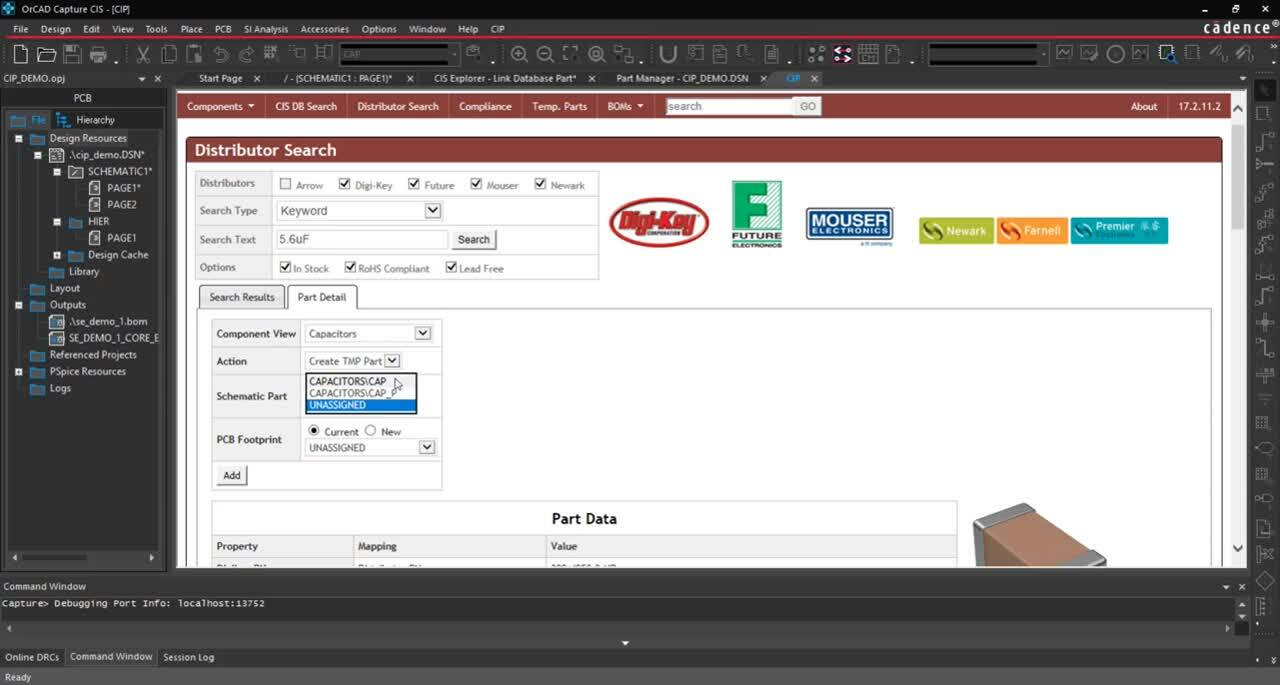
Task: Disable the Lead Free option
Action: click(x=453, y=267)
